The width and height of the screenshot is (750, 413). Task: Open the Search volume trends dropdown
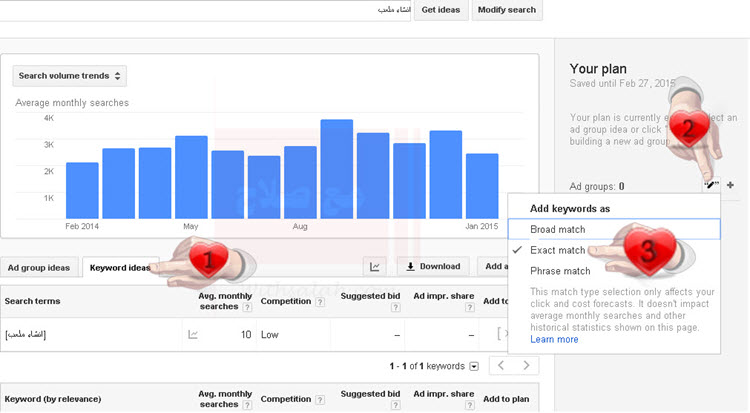click(70, 76)
